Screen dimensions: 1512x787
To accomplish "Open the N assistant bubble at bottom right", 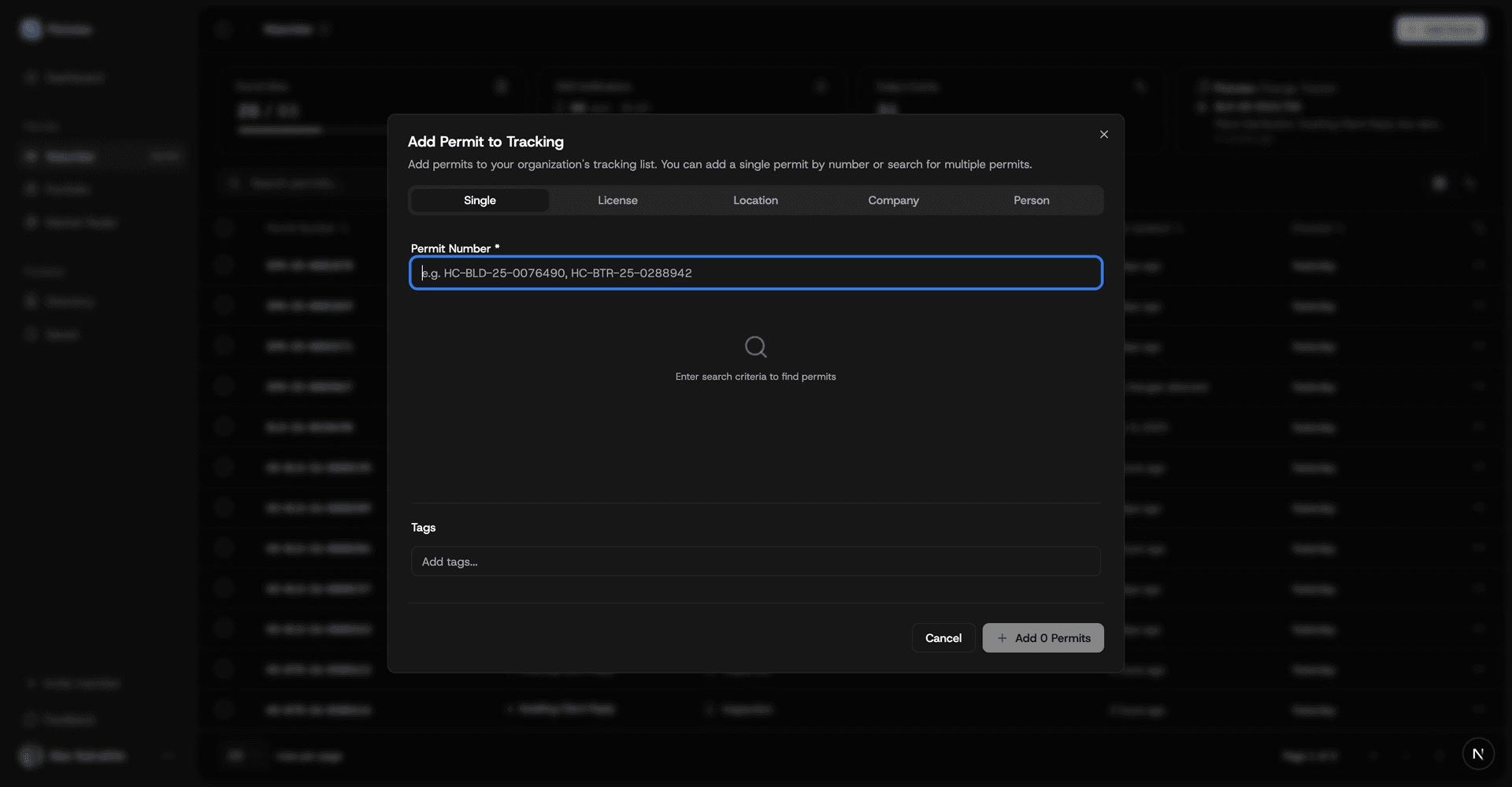I will (x=1478, y=753).
